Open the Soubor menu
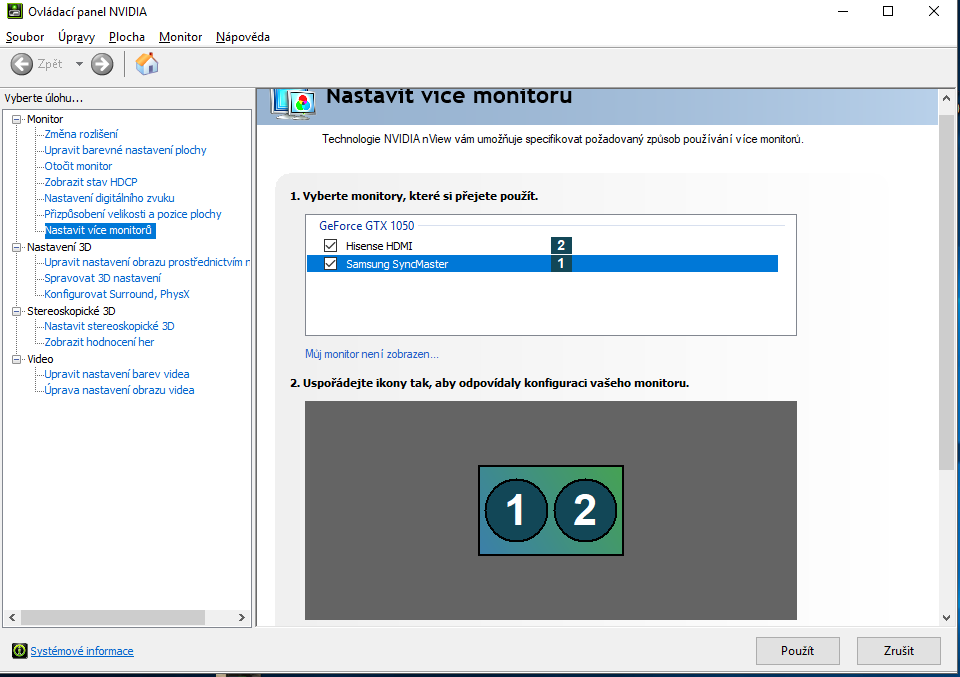This screenshot has width=960, height=677. click(25, 37)
